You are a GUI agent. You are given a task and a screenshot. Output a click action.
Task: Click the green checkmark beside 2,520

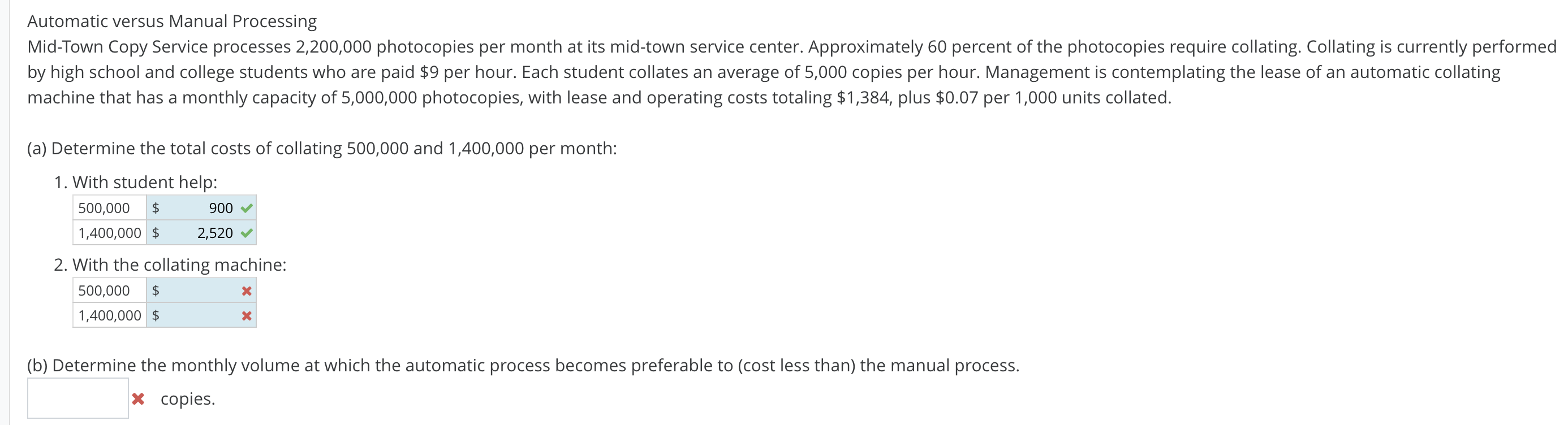coord(246,232)
